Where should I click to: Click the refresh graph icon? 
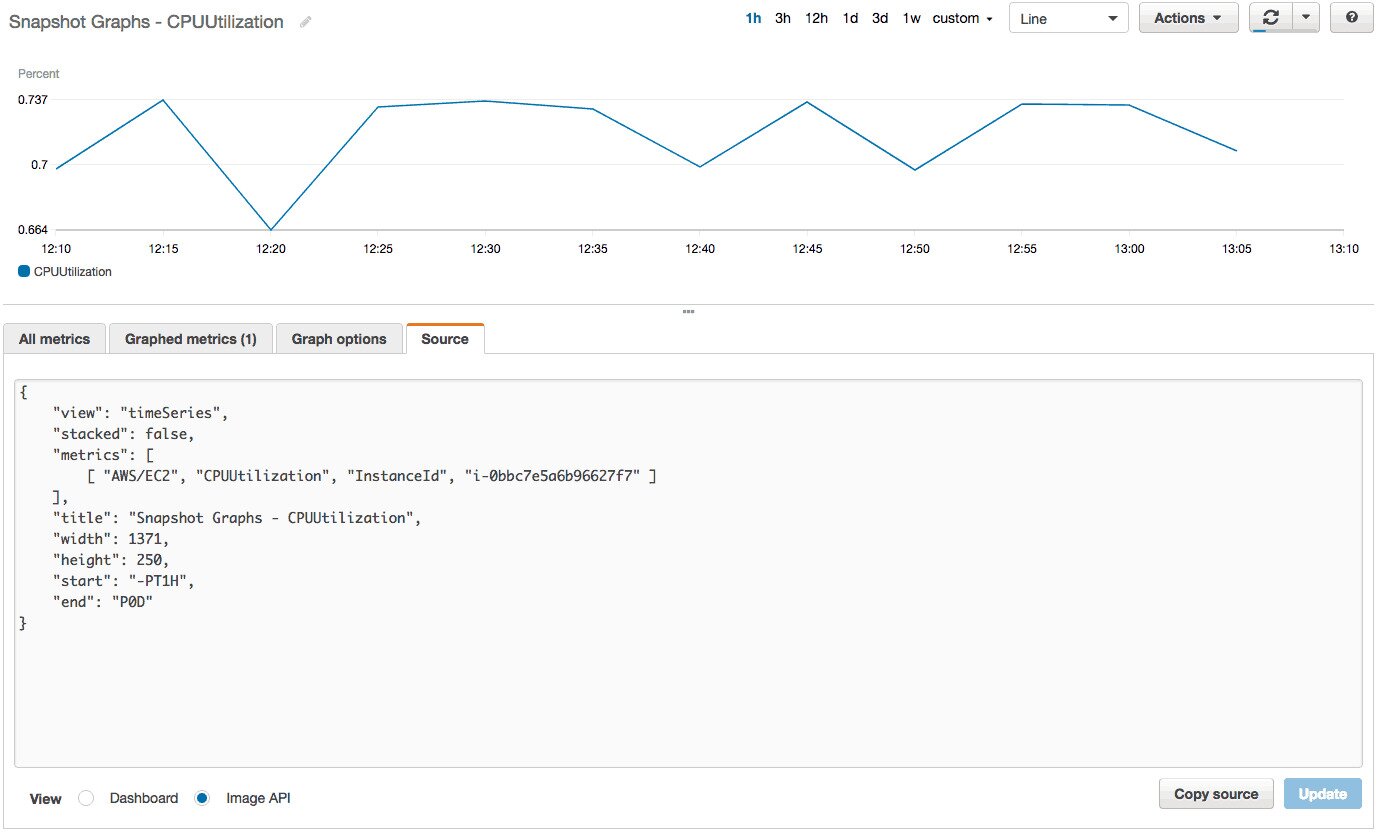1270,18
